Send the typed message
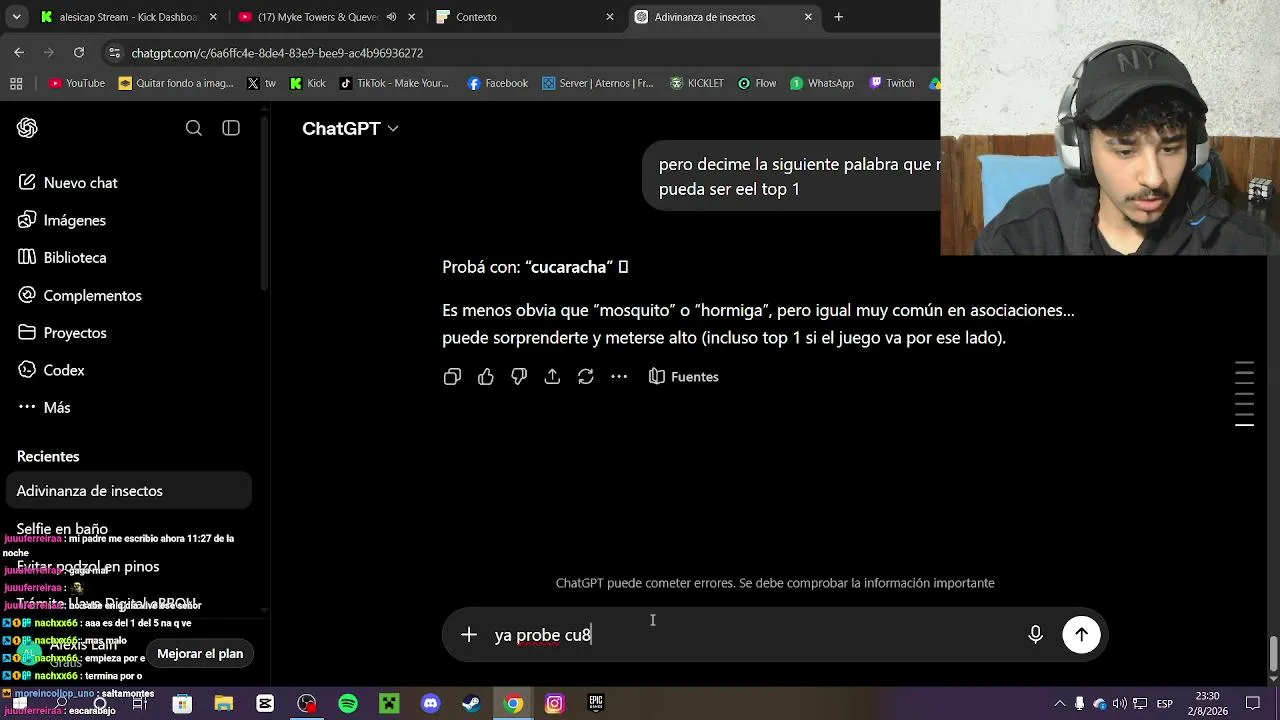 (1081, 635)
